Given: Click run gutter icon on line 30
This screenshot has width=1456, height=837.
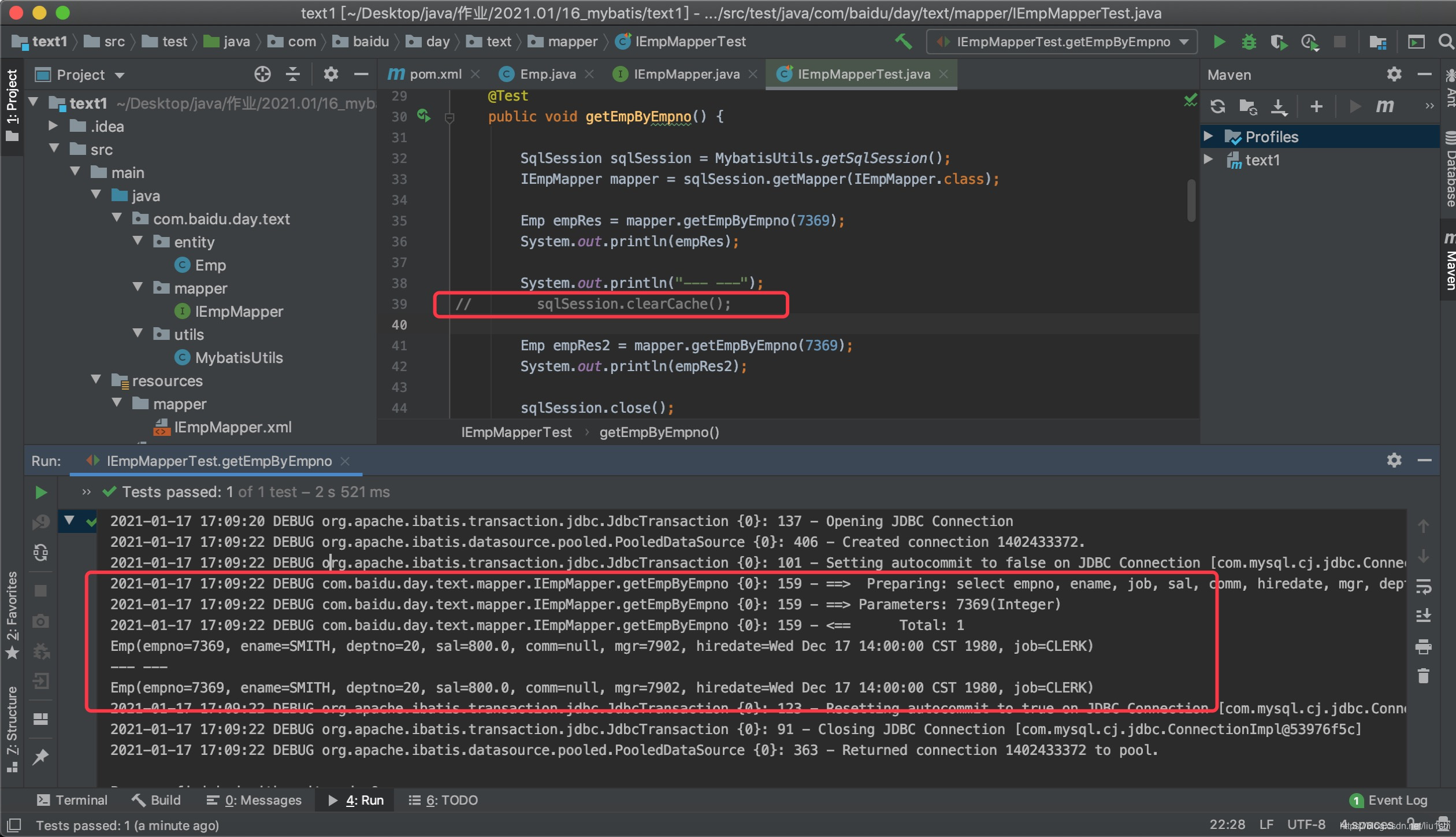Looking at the screenshot, I should (424, 116).
